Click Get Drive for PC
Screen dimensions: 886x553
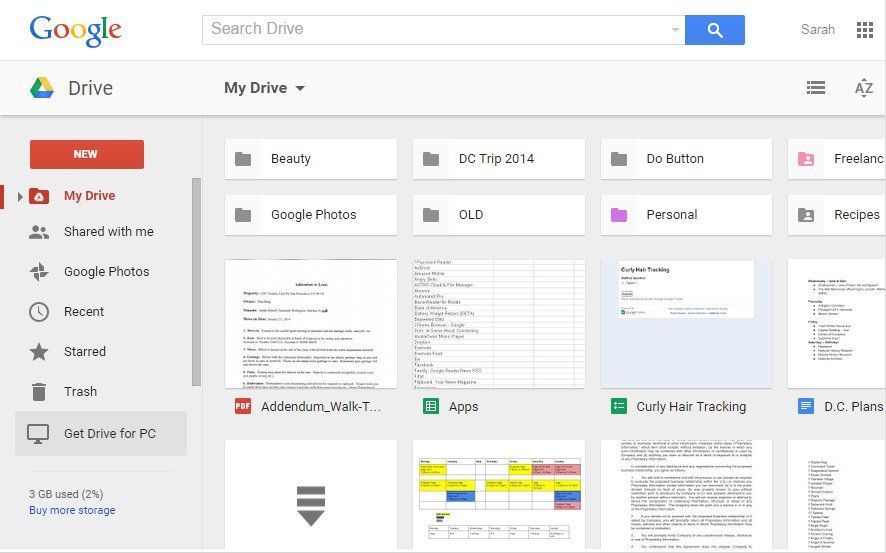[101, 433]
